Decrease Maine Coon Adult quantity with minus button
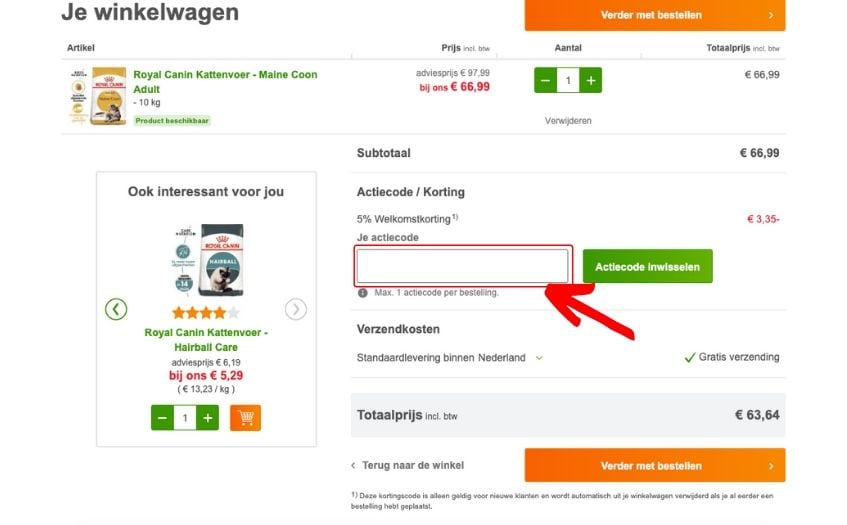This screenshot has height=525, width=847. (545, 80)
